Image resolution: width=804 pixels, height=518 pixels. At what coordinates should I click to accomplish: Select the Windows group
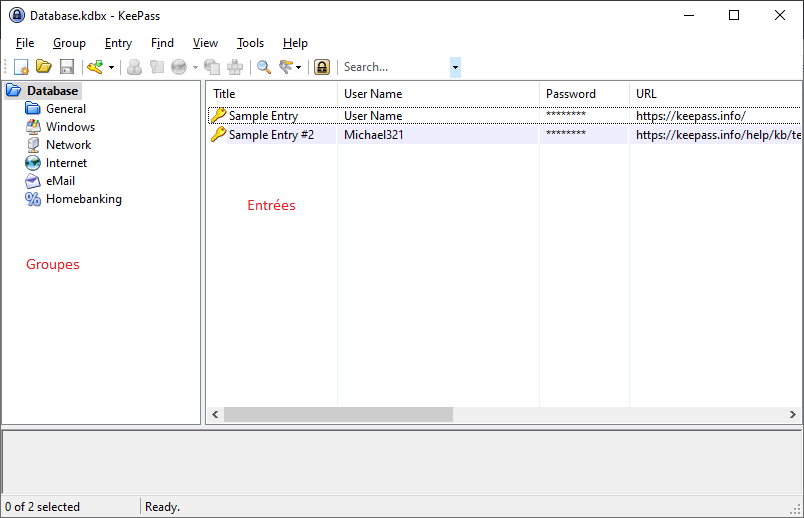(70, 127)
